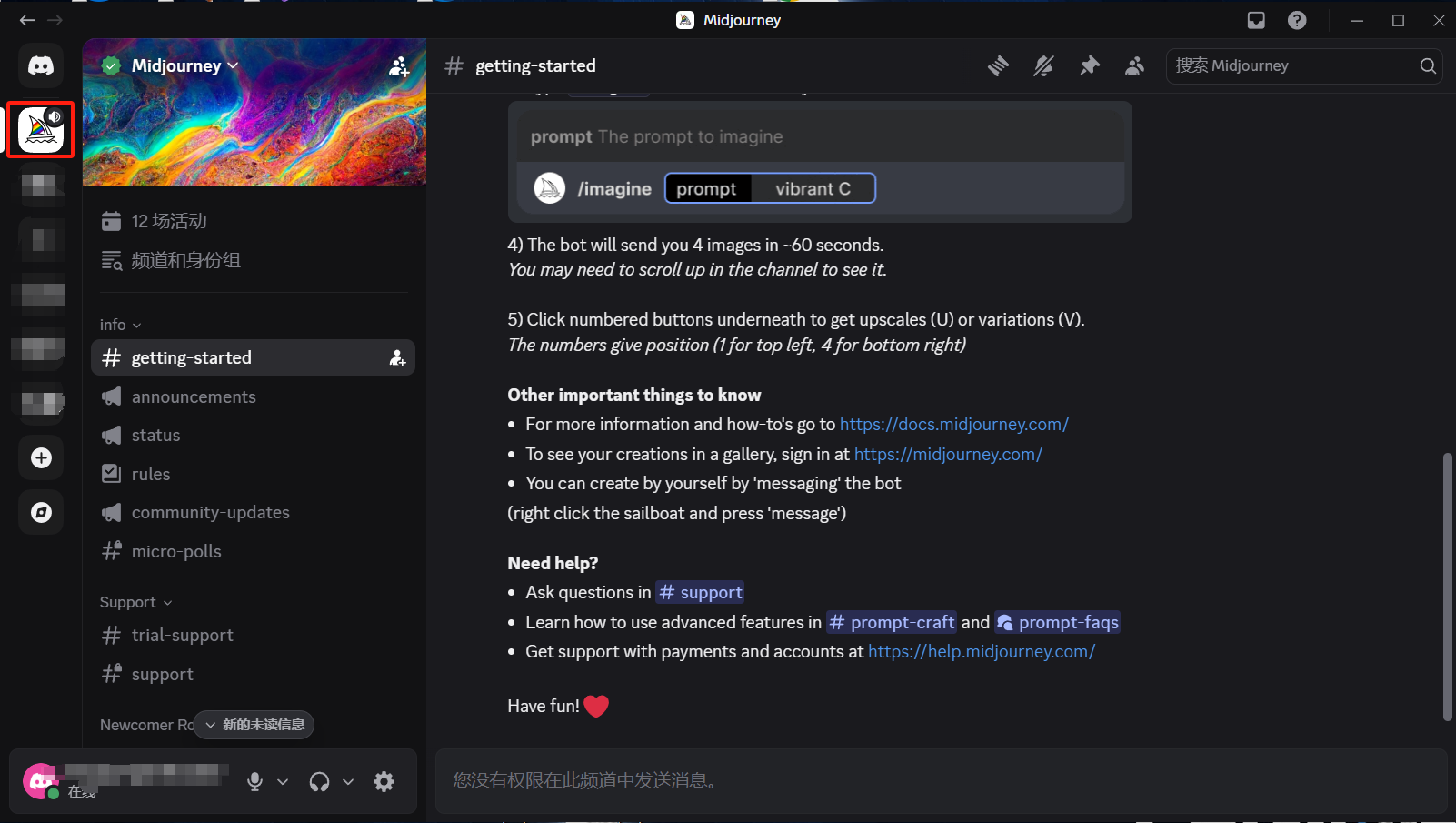Toggle headphone deafen in user panel
The width and height of the screenshot is (1456, 823).
pos(319,781)
